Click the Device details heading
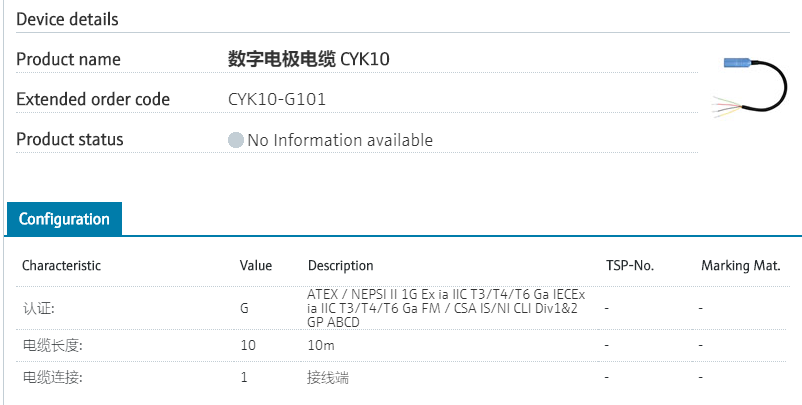The width and height of the screenshot is (802, 405). [x=67, y=19]
